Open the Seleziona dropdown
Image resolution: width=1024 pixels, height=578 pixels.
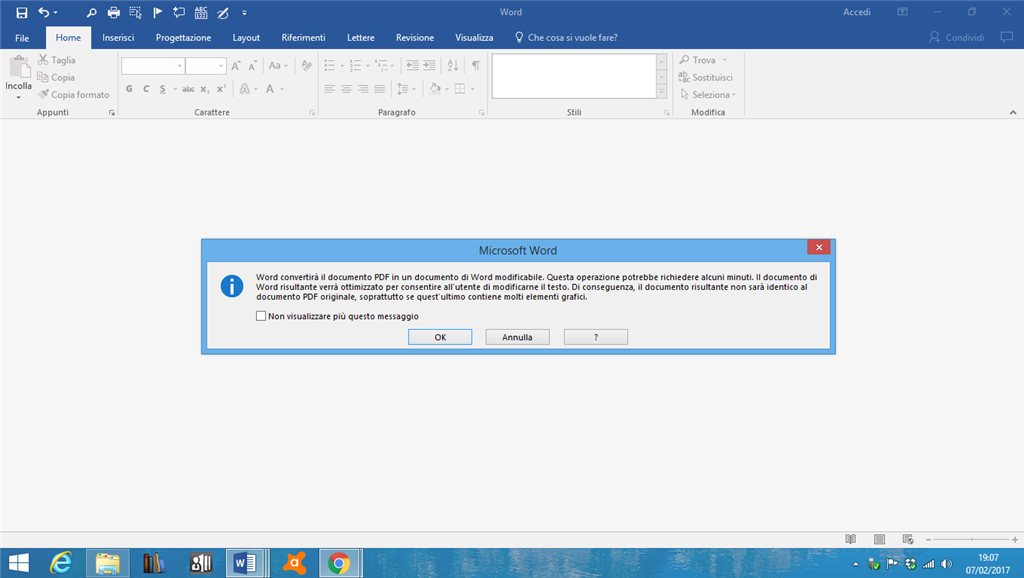(x=708, y=95)
